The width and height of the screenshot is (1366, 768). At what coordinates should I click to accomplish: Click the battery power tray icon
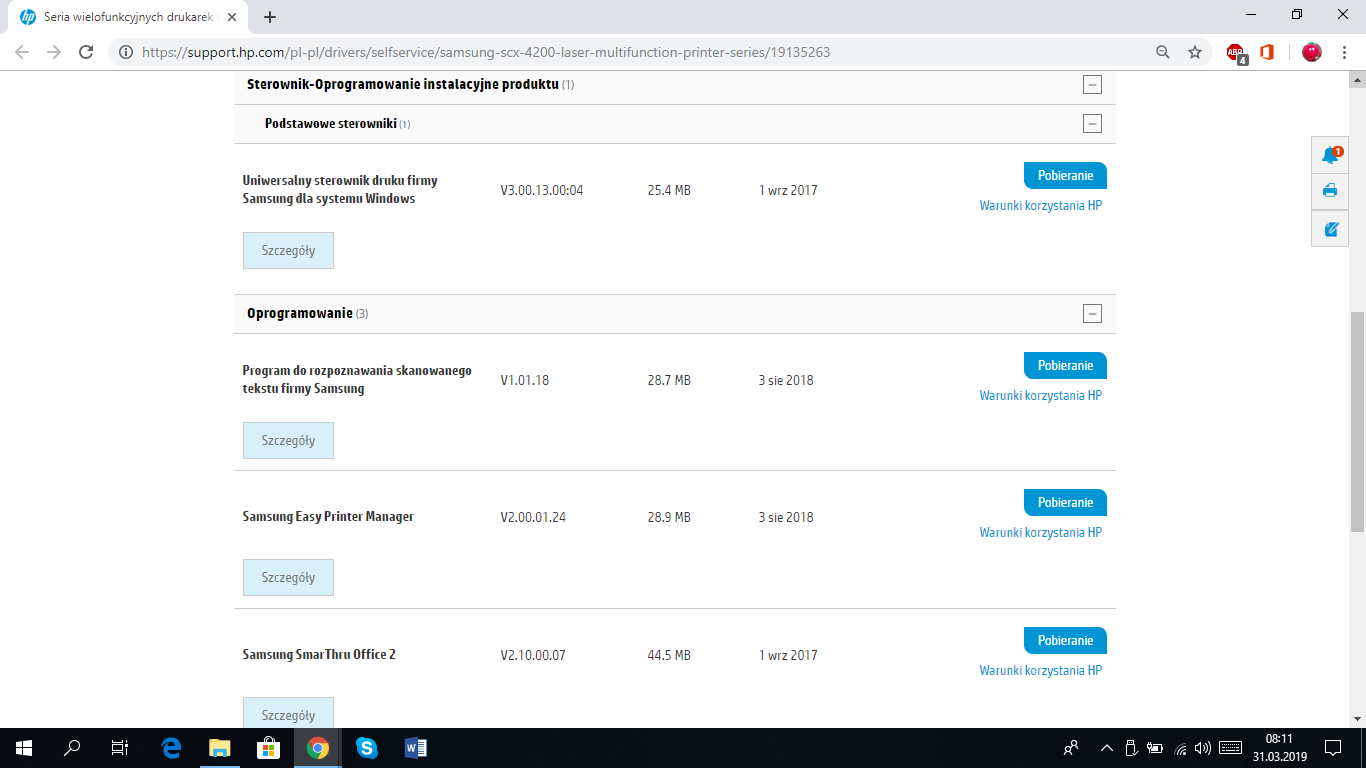coord(1155,748)
